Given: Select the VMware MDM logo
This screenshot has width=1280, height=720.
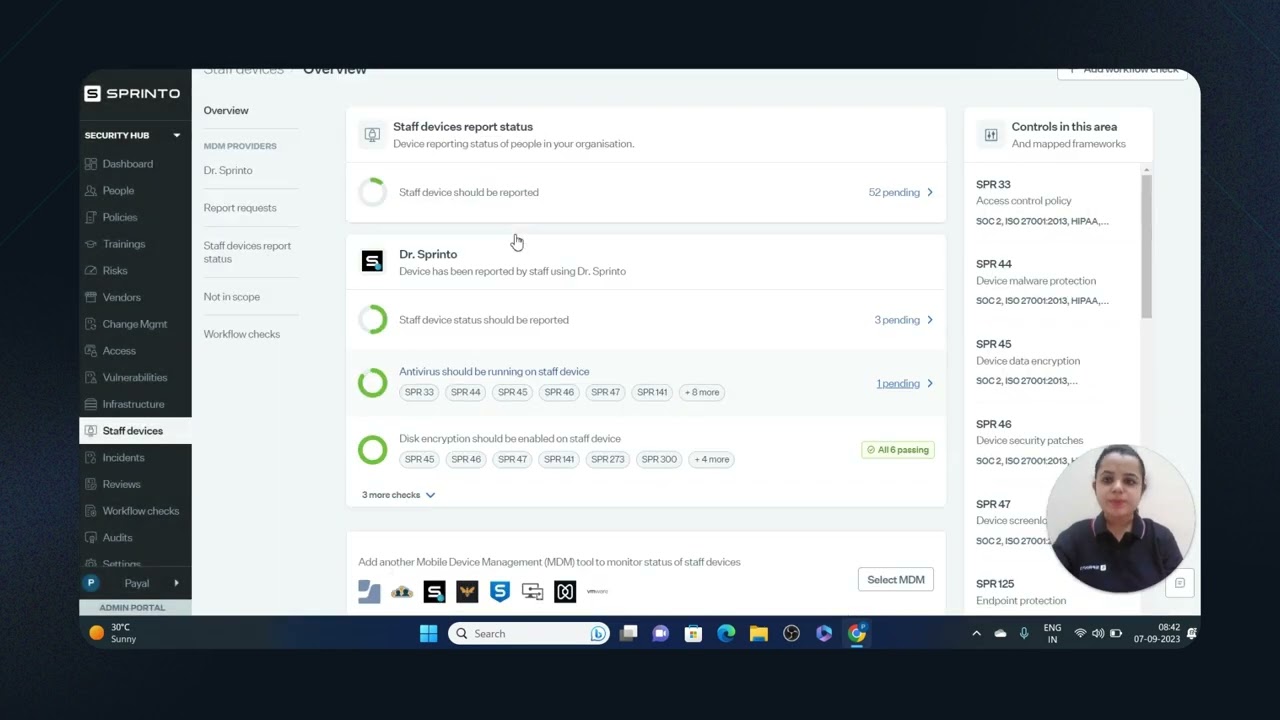Looking at the screenshot, I should click(x=597, y=592).
